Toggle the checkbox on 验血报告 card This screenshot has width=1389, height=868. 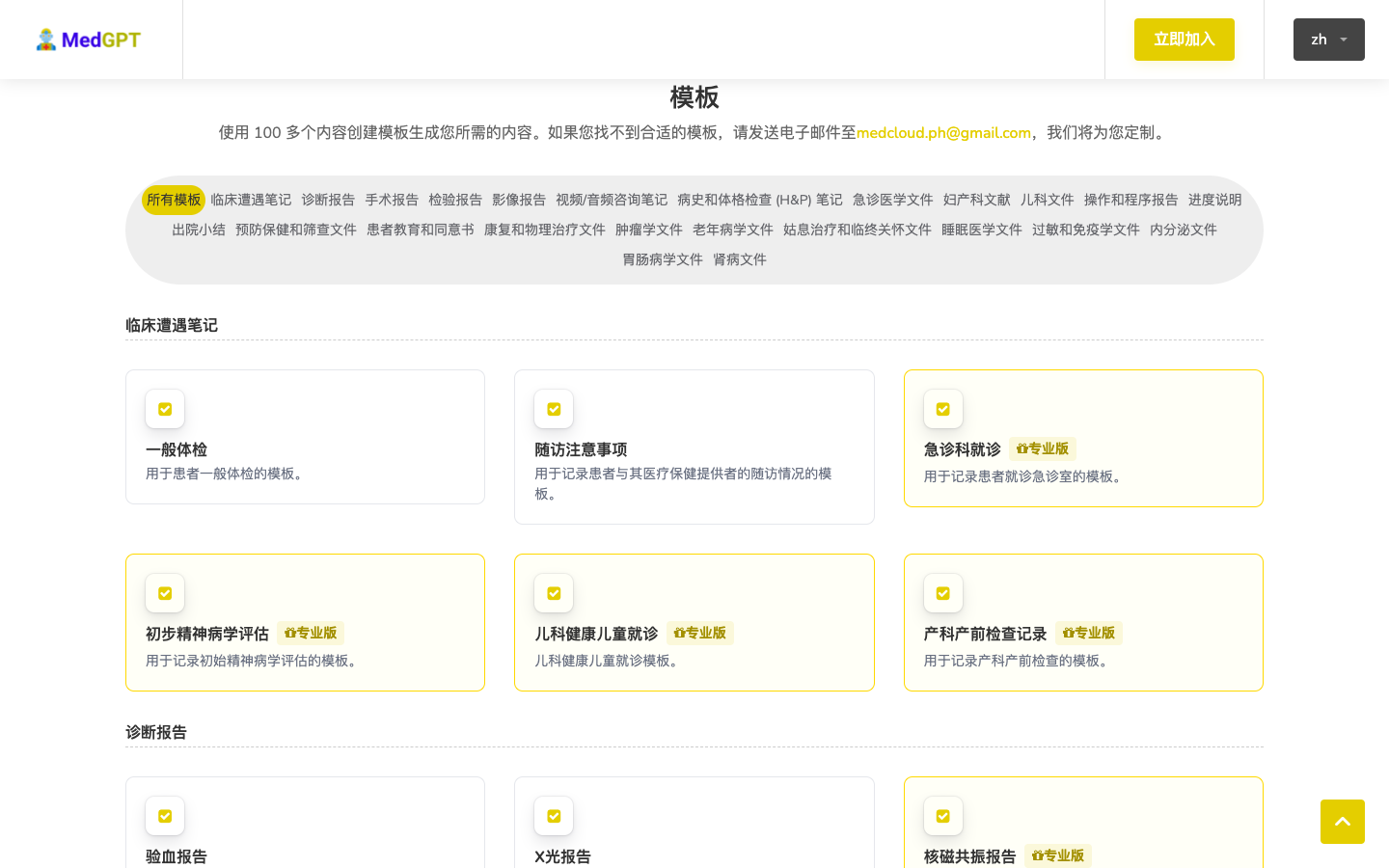point(165,816)
